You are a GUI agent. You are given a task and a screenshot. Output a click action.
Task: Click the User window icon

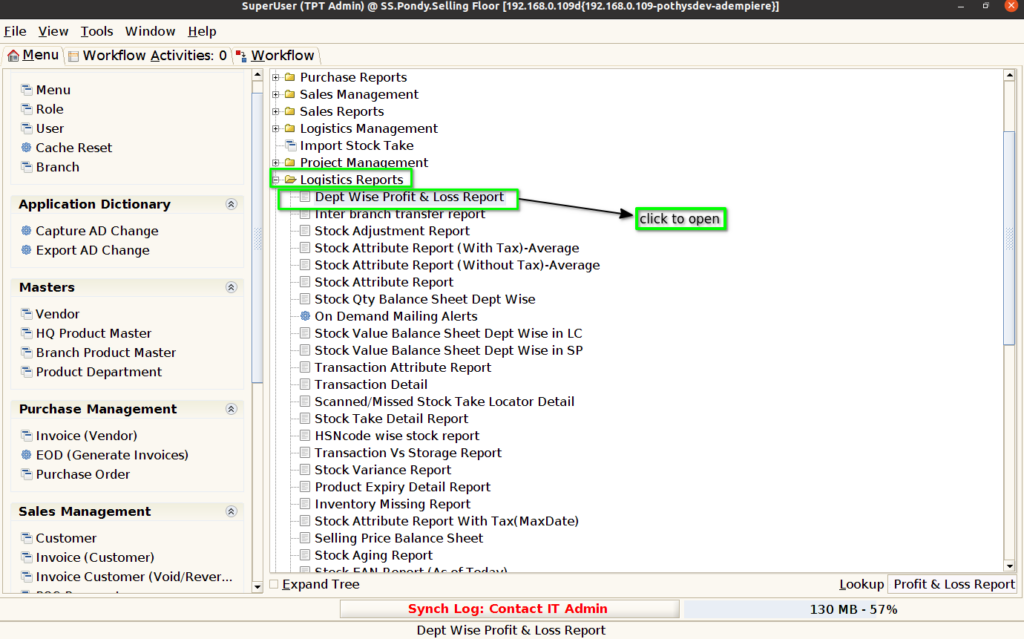tap(26, 128)
